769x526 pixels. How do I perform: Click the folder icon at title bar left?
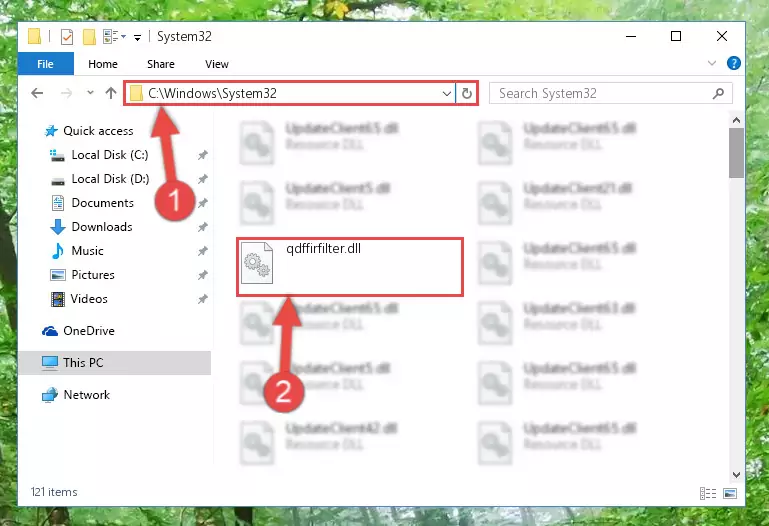tap(34, 36)
